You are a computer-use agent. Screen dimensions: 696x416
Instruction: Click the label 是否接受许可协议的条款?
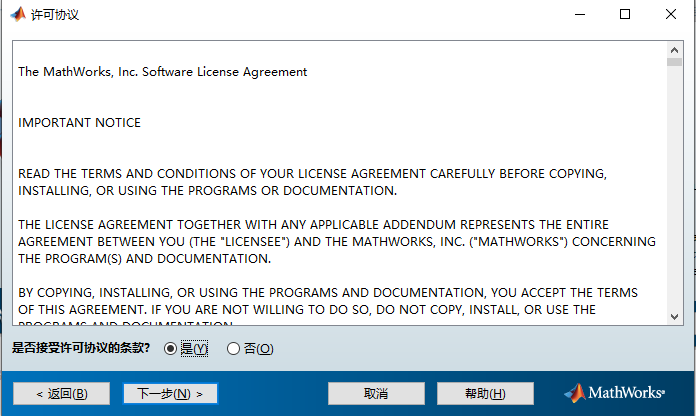click(81, 348)
